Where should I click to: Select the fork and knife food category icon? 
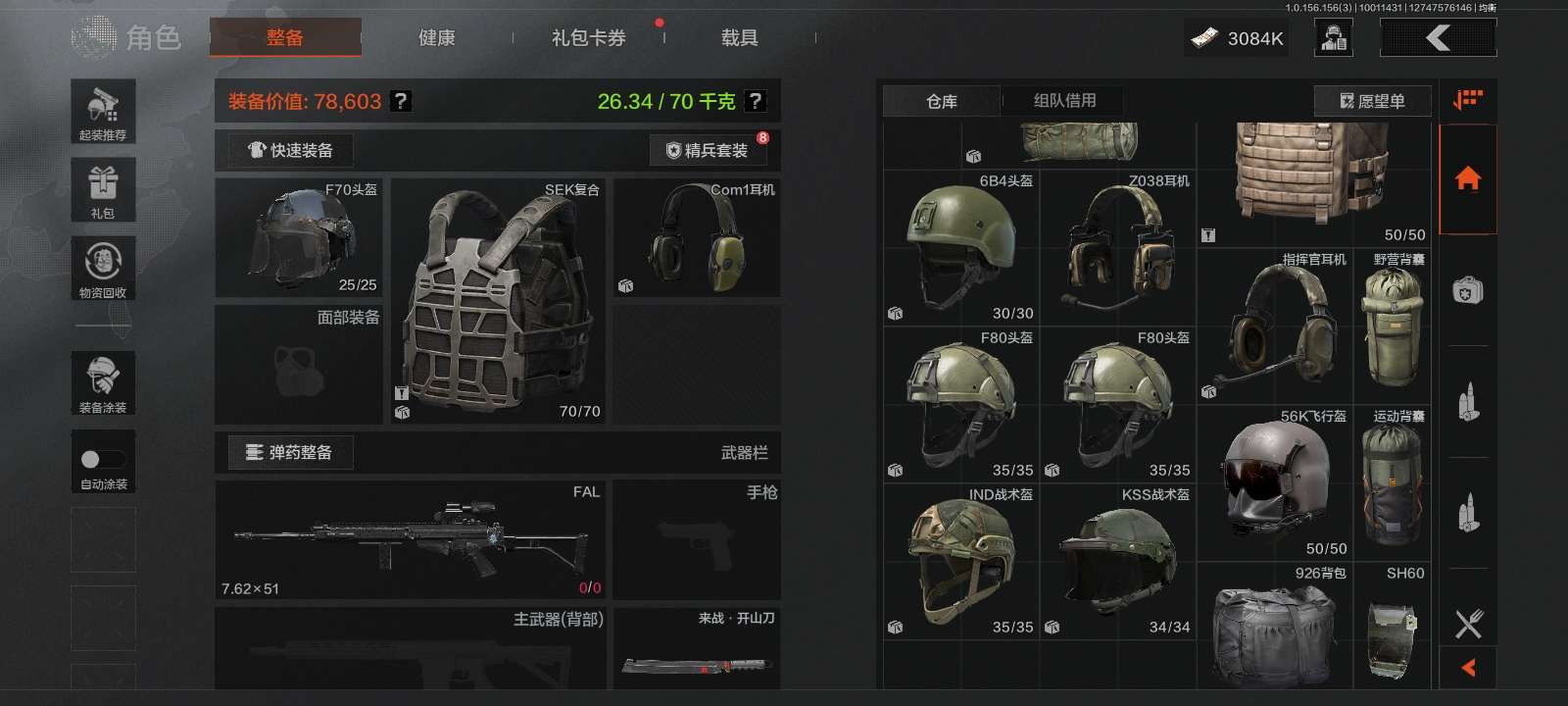point(1468,624)
